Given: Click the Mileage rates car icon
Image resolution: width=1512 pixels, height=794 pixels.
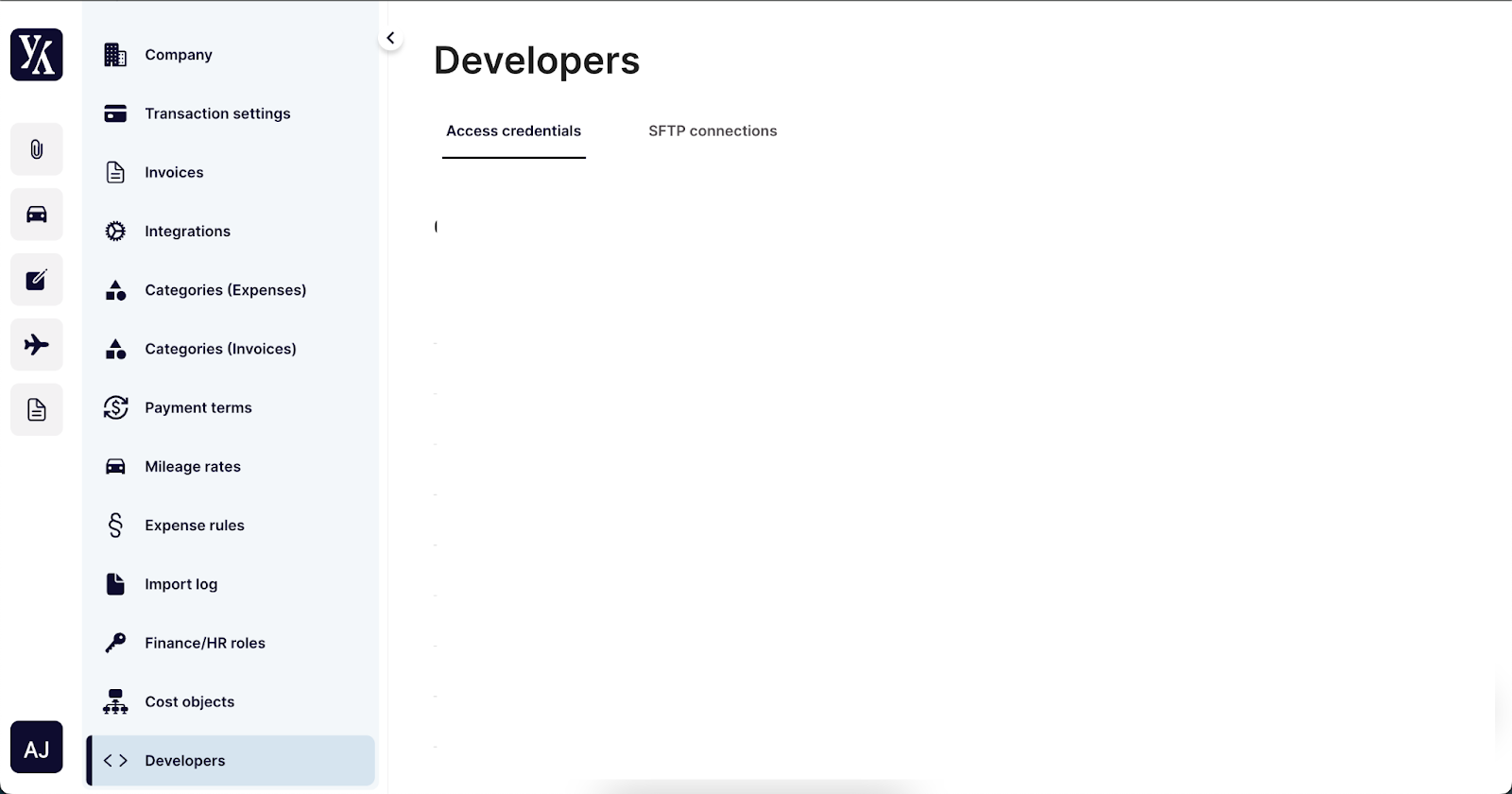Looking at the screenshot, I should [x=115, y=467].
